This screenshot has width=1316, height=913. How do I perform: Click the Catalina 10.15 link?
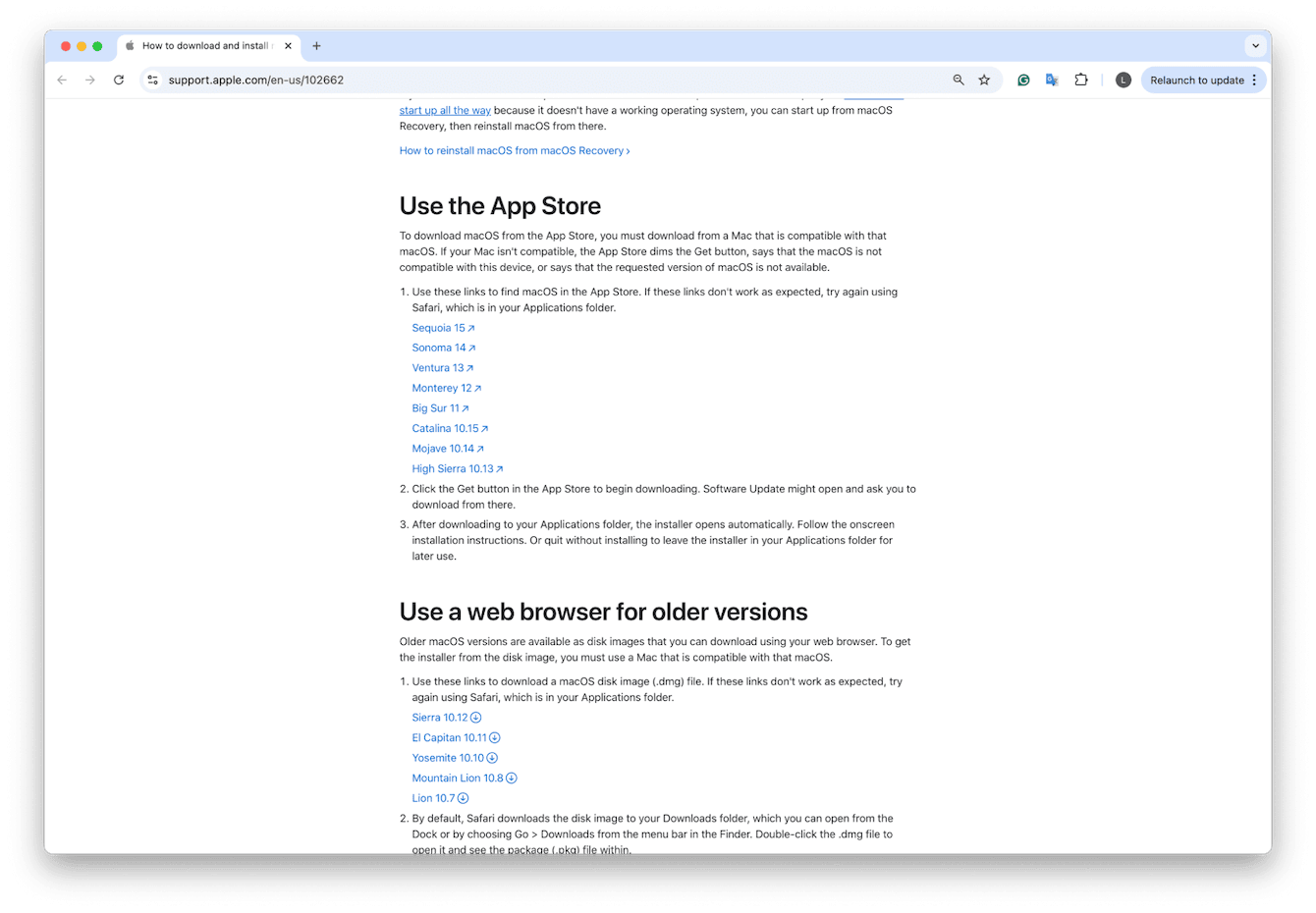(449, 428)
